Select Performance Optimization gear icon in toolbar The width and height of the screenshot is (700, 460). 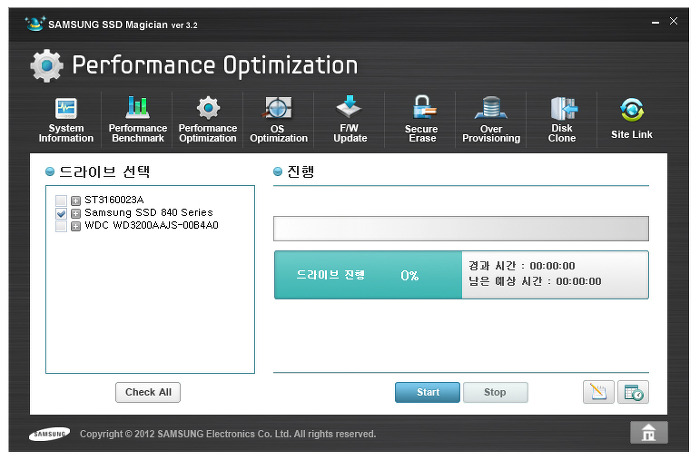point(208,108)
